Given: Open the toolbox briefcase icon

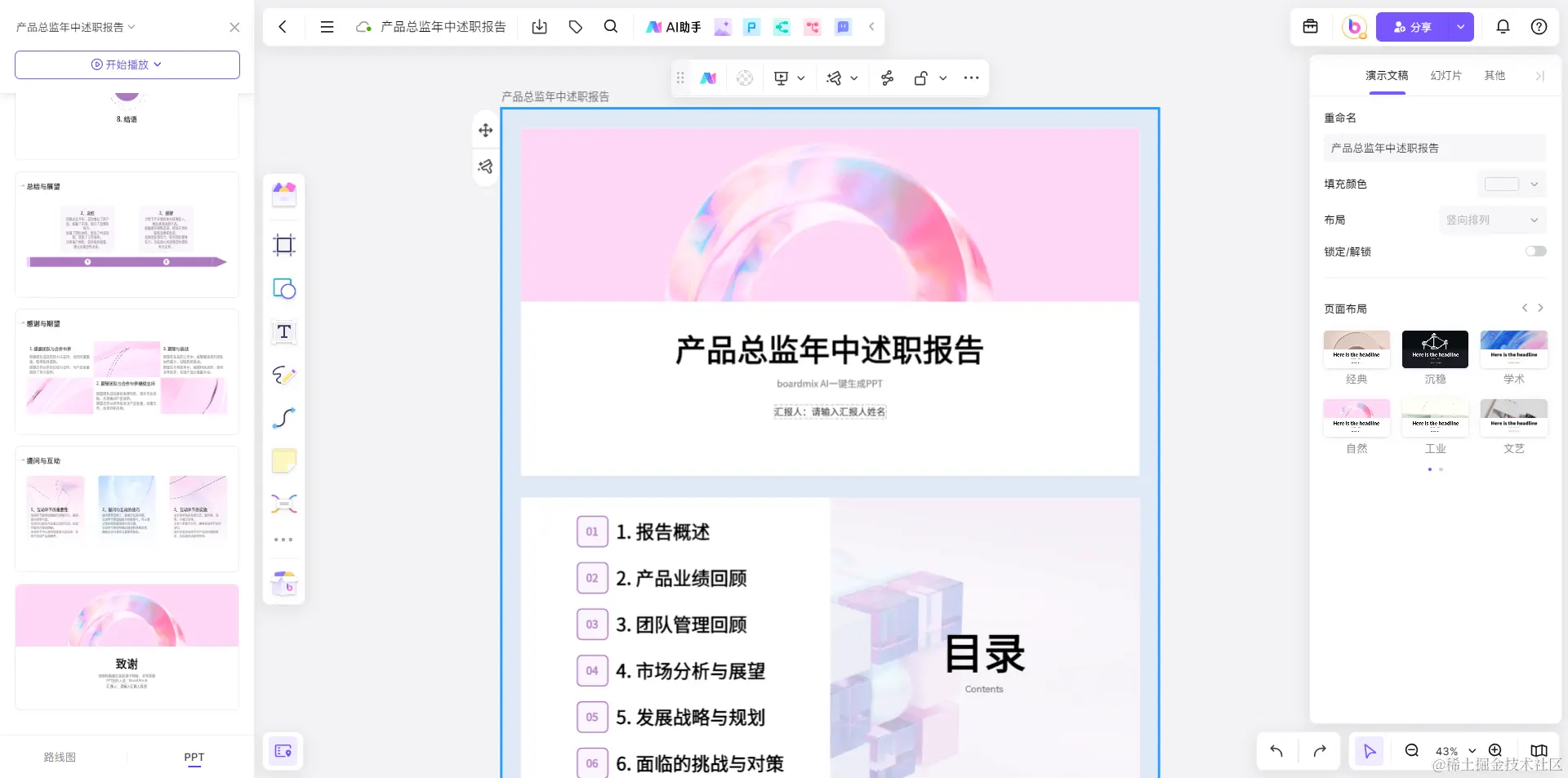Looking at the screenshot, I should (x=1311, y=27).
